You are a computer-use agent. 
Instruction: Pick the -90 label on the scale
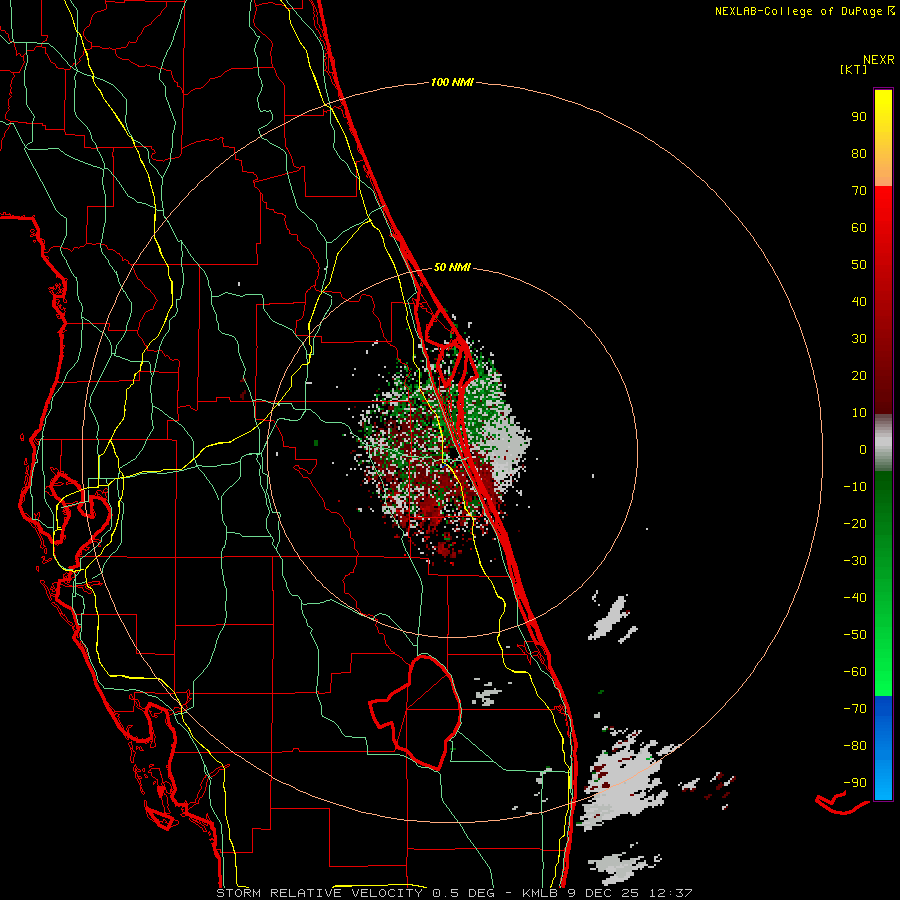pyautogui.click(x=855, y=783)
